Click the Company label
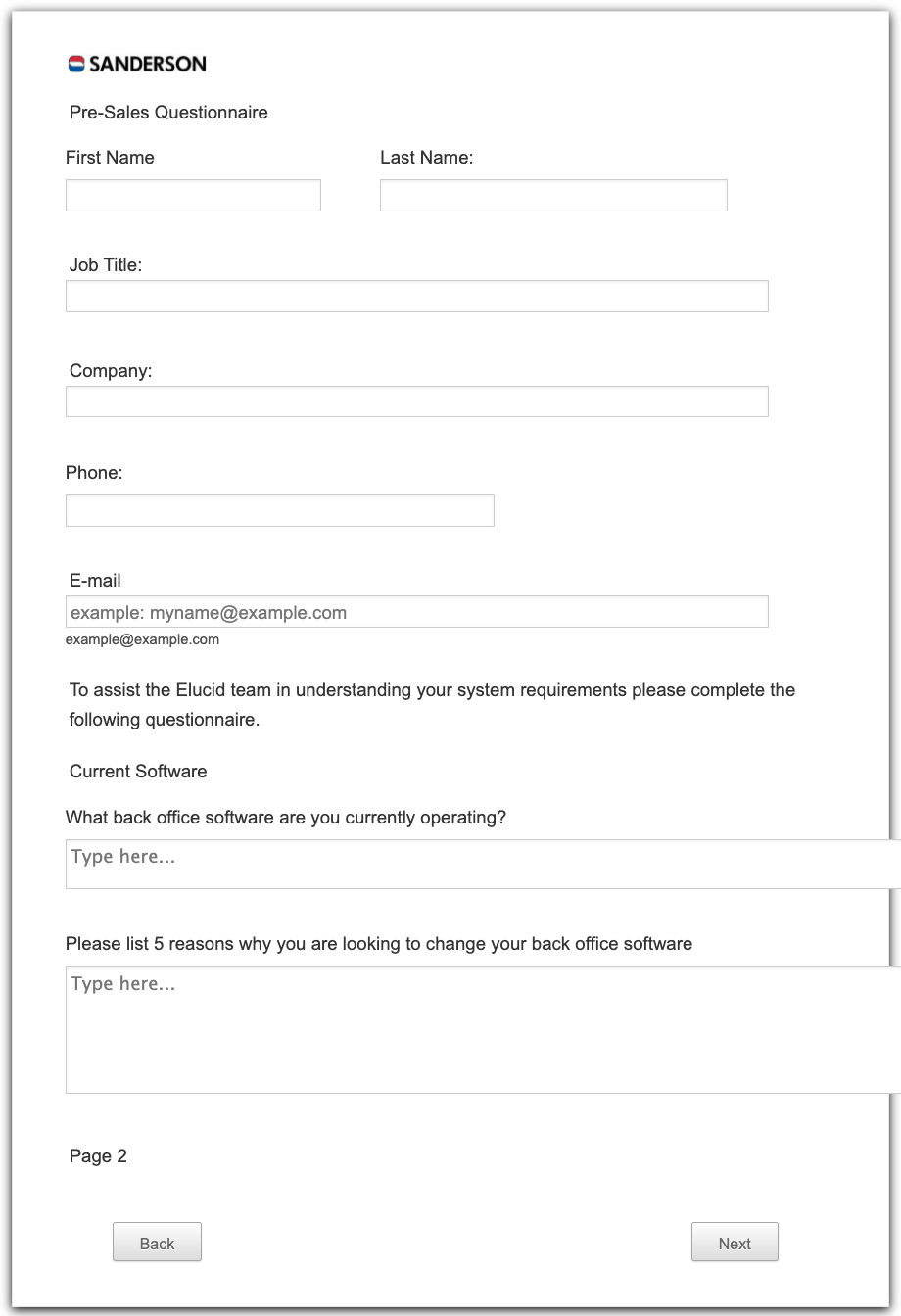This screenshot has width=901, height=1316. [111, 371]
